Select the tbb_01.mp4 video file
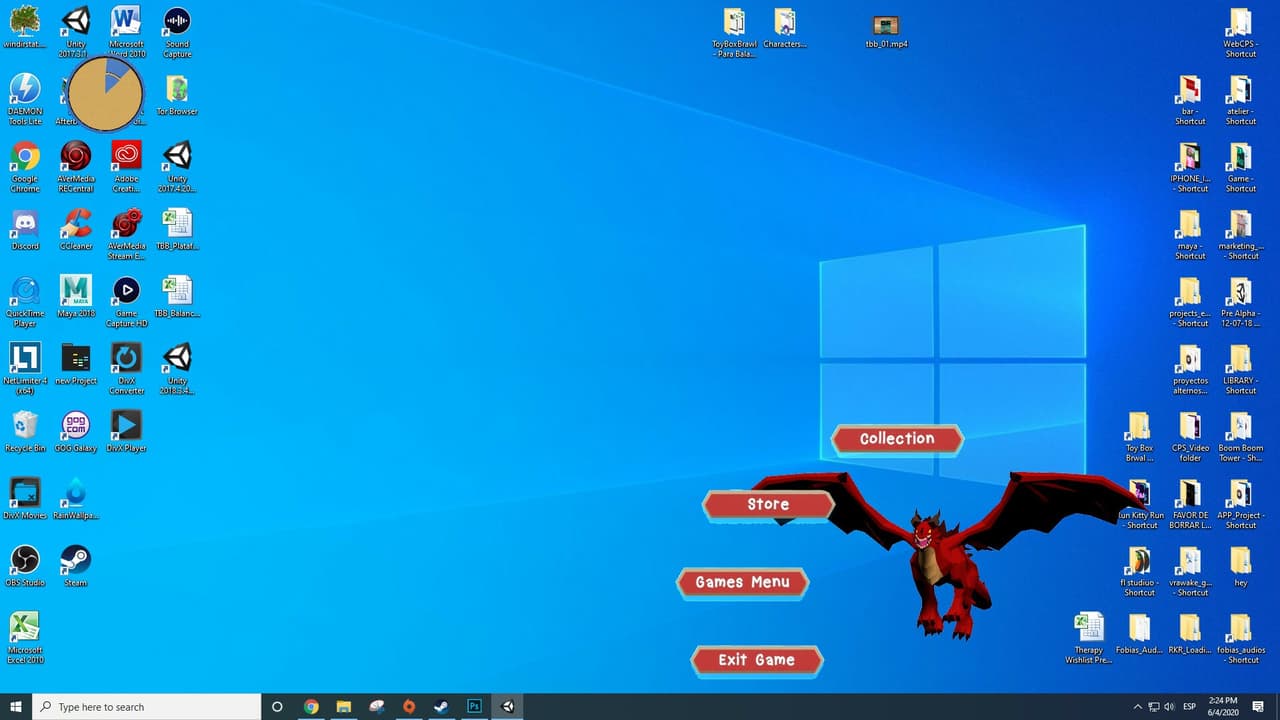The image size is (1280, 720). [x=886, y=30]
